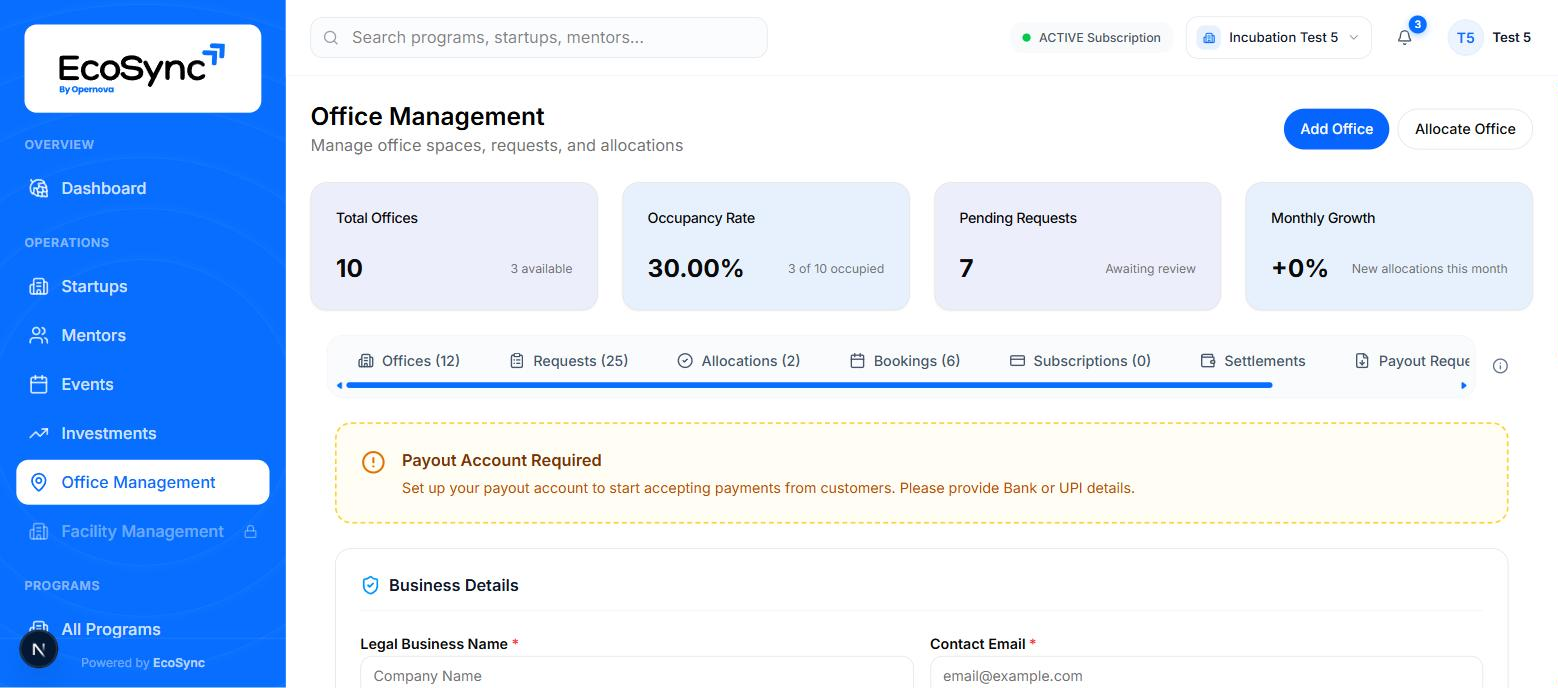
Task: Open notifications bell
Action: (1405, 38)
